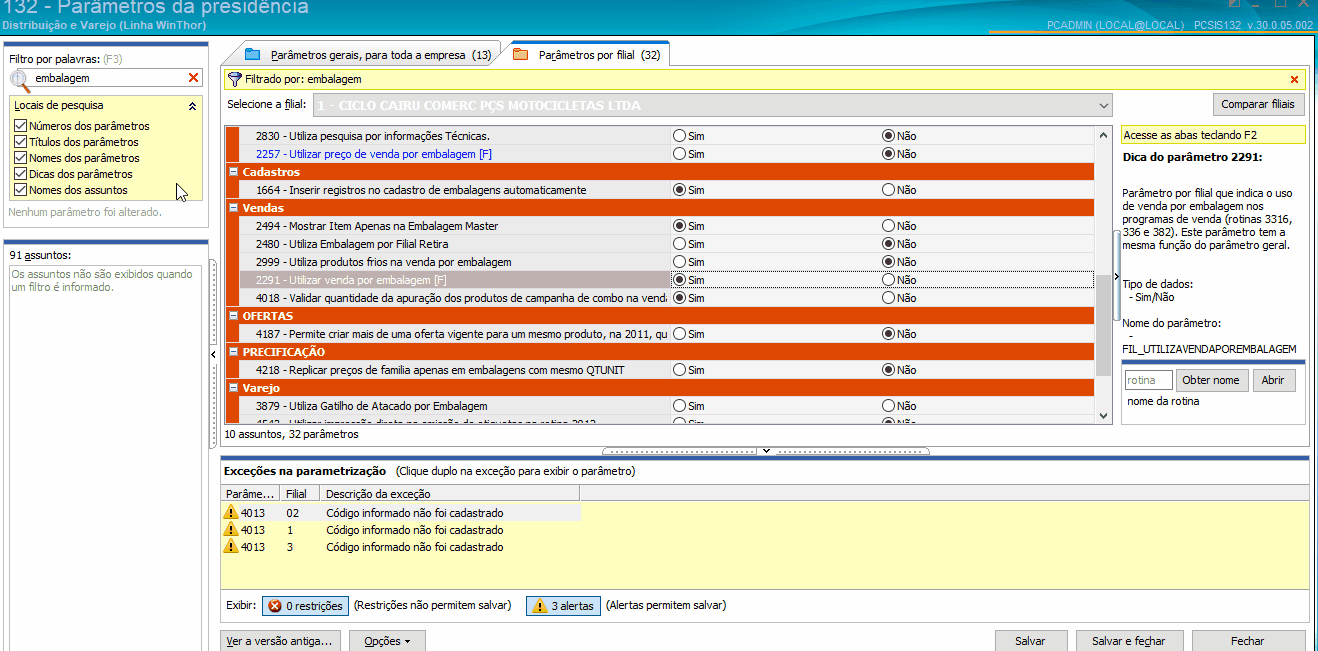Open the 'Selecione a filial' dropdown

click(x=1103, y=105)
